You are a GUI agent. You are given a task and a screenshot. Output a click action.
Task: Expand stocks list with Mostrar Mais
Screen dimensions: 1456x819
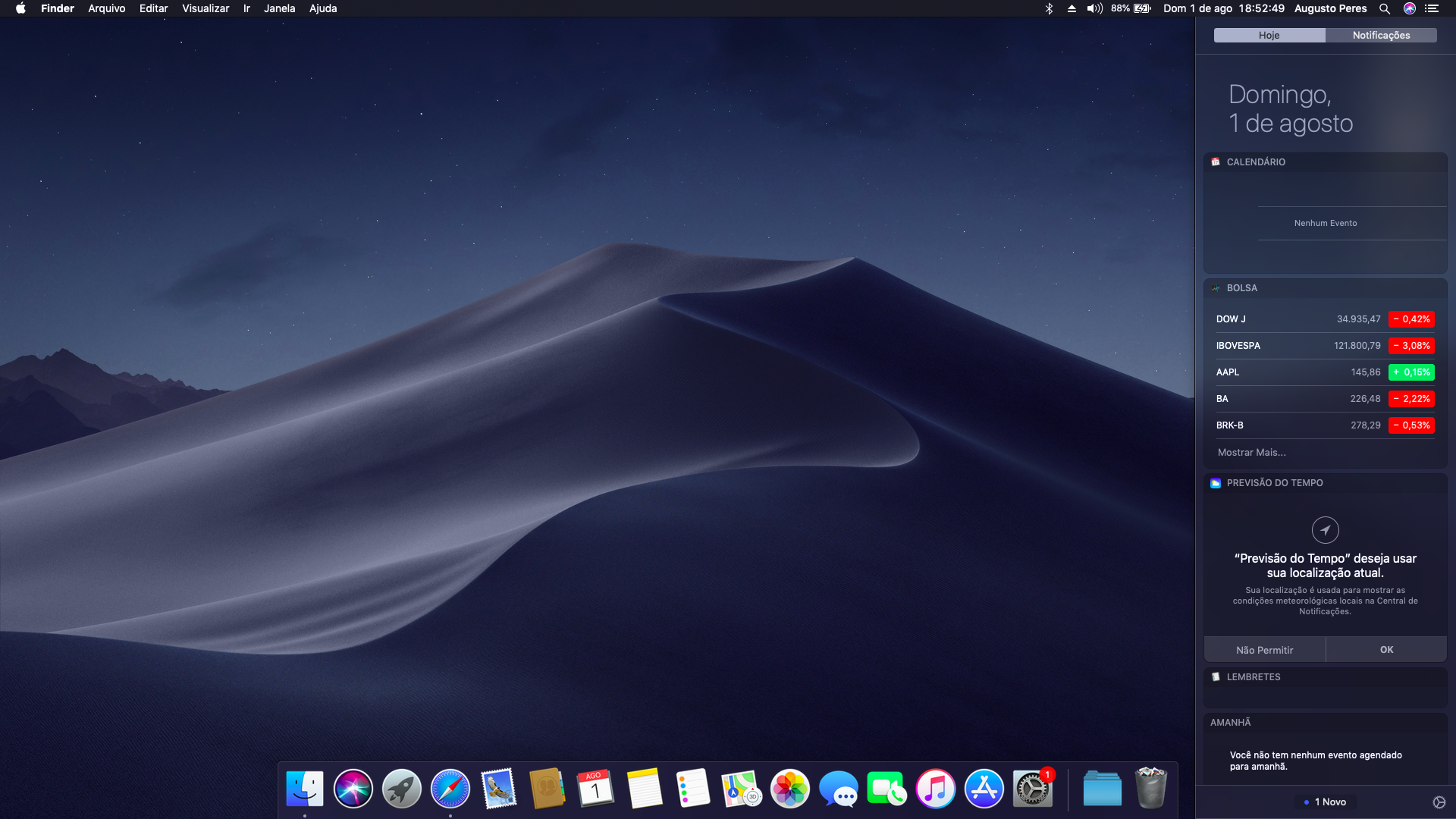click(x=1251, y=453)
